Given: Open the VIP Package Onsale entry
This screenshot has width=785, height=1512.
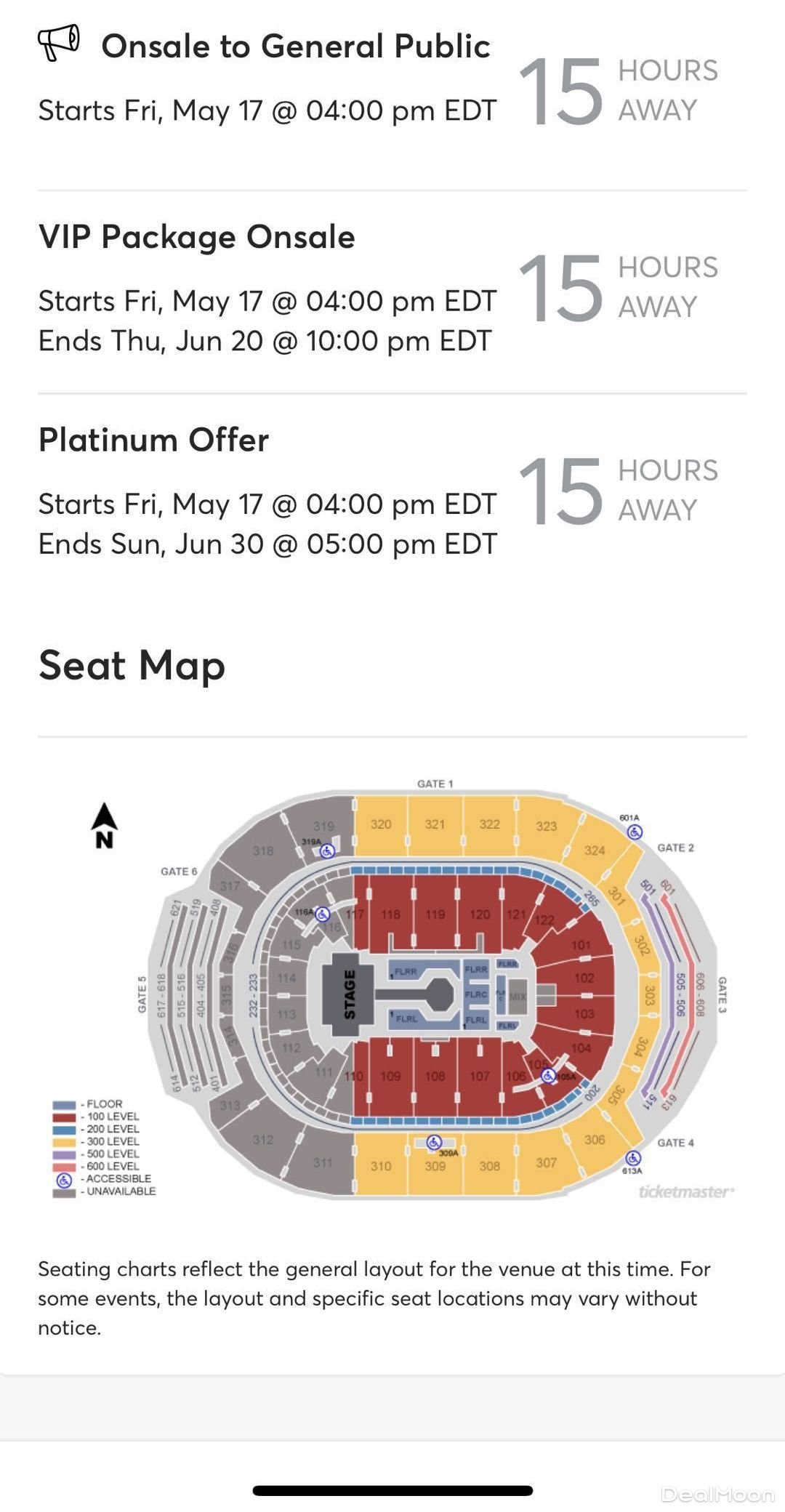Looking at the screenshot, I should click(197, 237).
